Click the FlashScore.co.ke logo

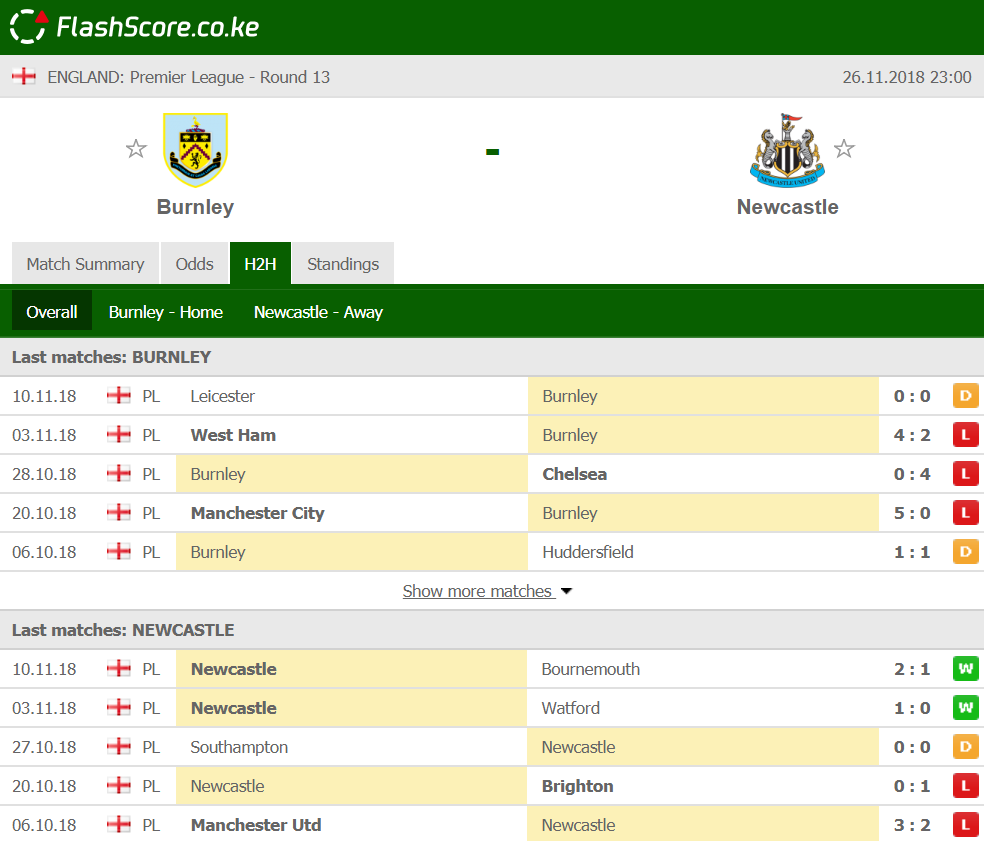point(134,26)
